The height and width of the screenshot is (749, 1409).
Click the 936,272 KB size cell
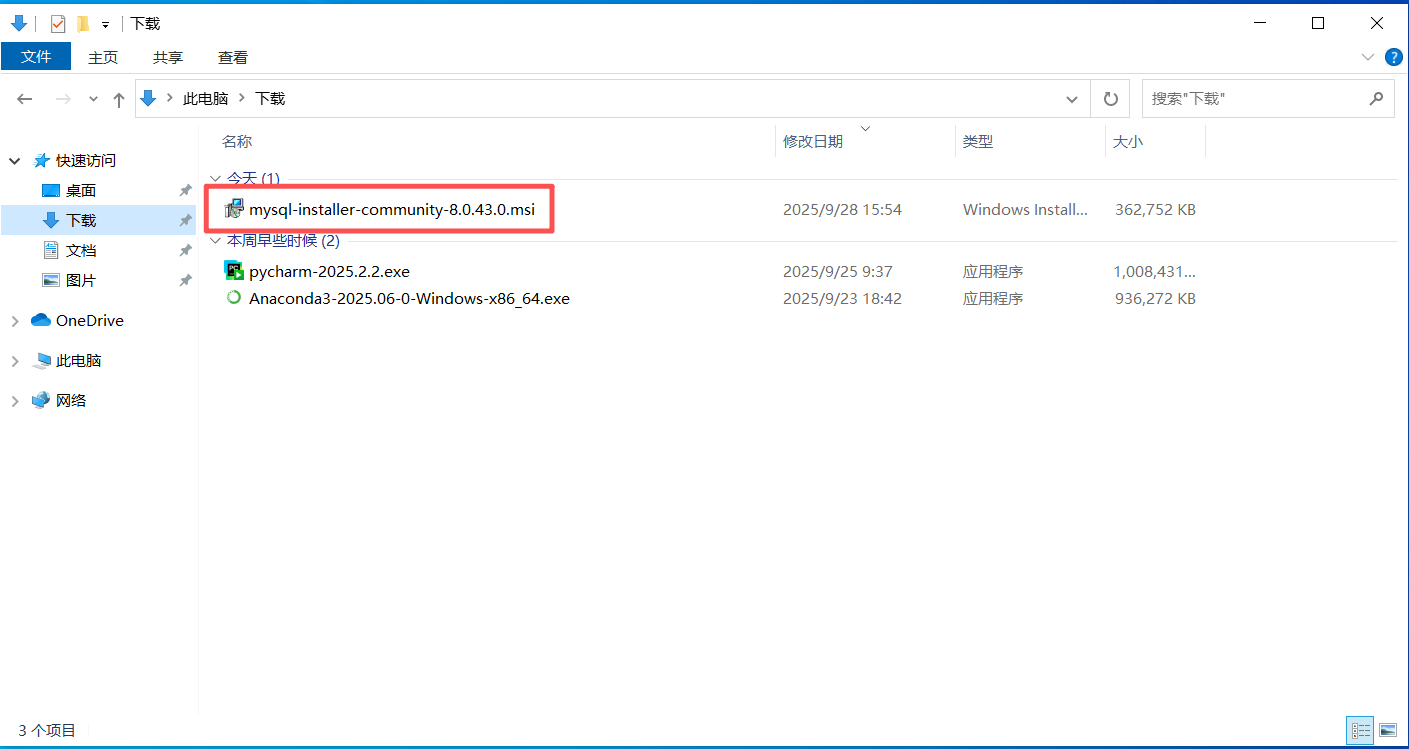pos(1155,298)
